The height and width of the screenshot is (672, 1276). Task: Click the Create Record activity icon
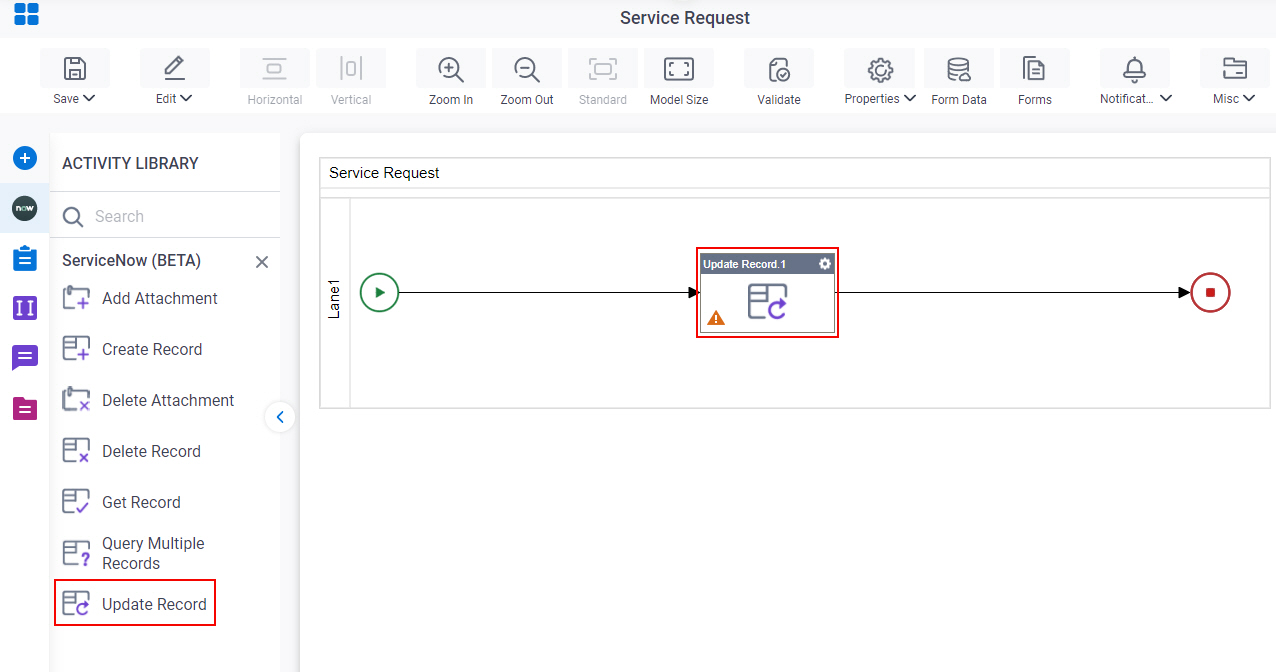click(76, 349)
